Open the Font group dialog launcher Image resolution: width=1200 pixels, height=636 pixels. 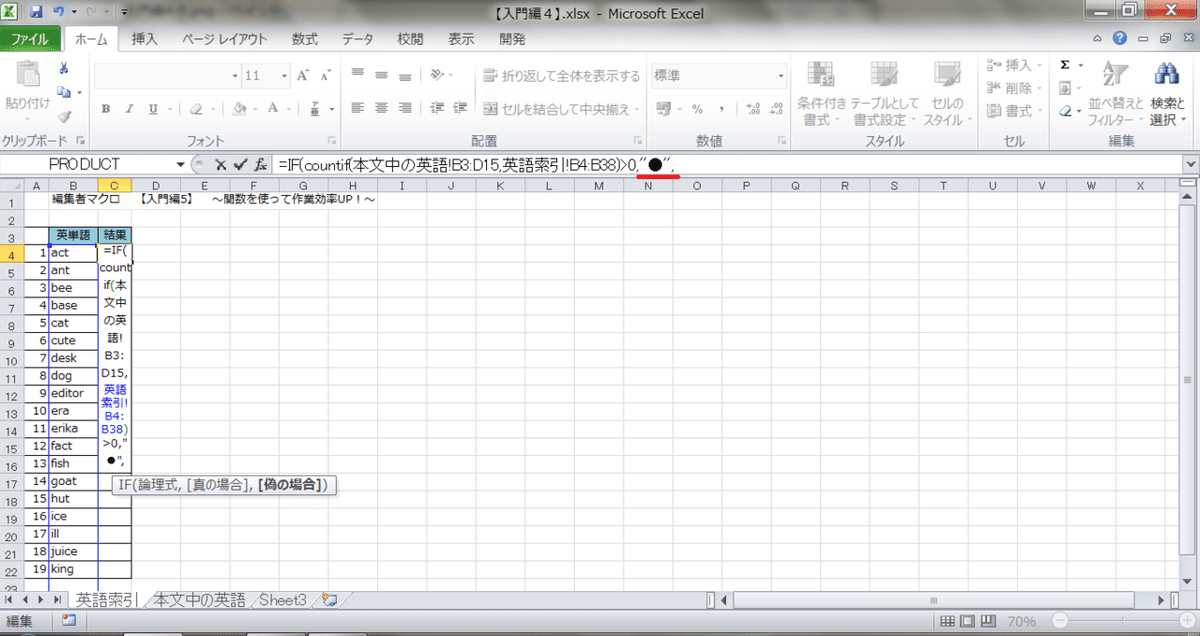point(334,141)
